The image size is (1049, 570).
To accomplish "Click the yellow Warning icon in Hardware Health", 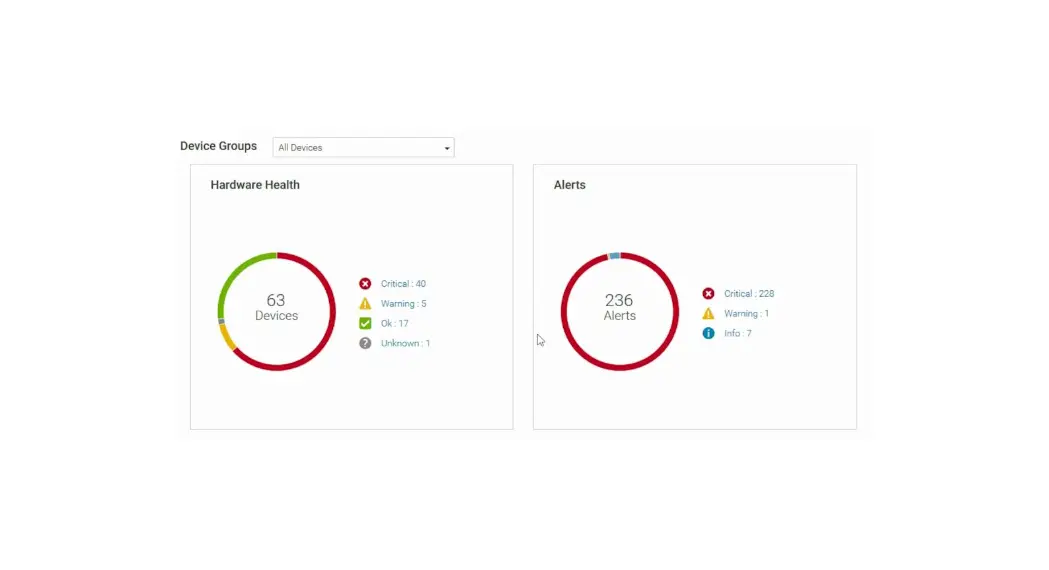I will 365,303.
